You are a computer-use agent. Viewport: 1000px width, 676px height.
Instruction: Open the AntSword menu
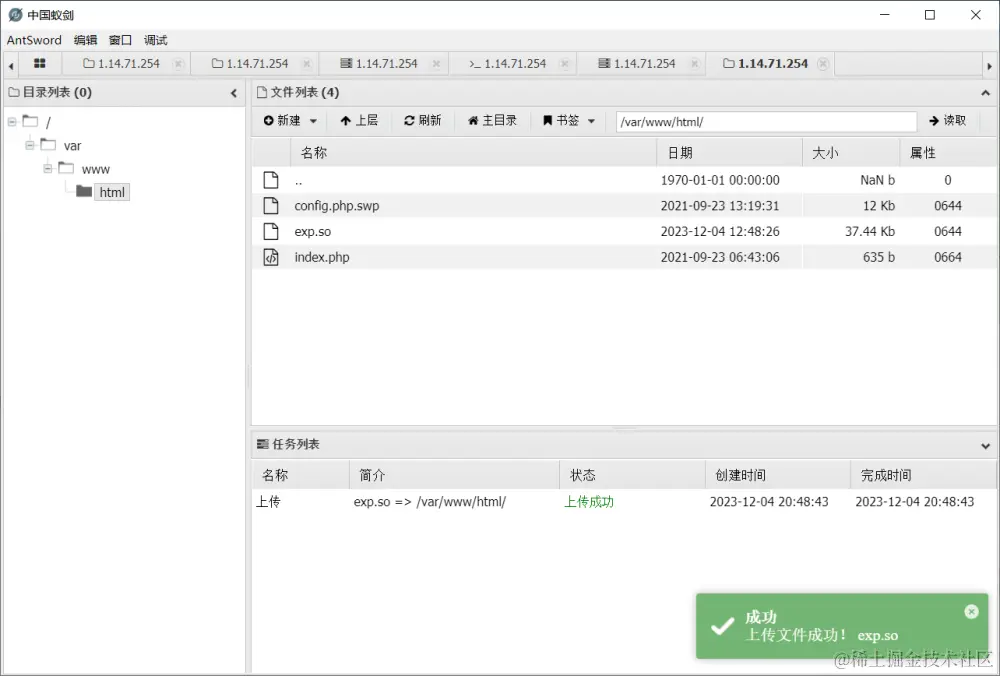coord(34,40)
